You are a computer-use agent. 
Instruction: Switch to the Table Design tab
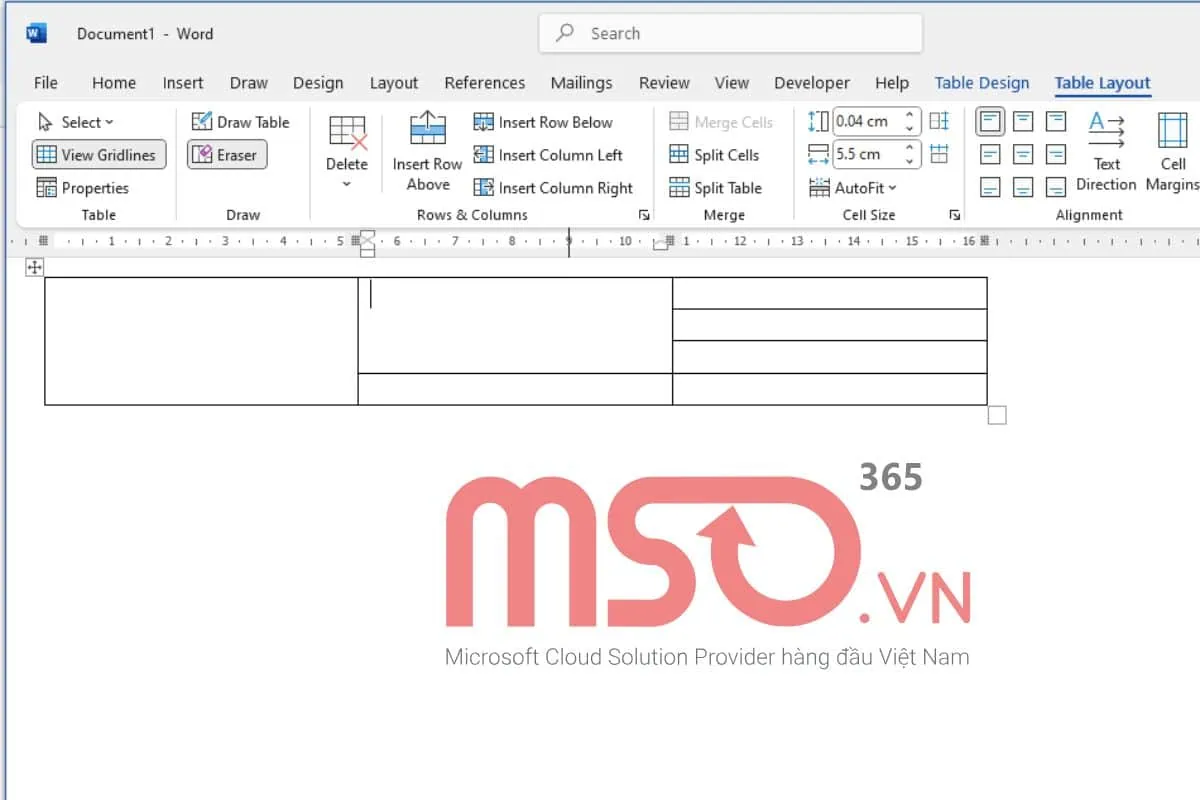pyautogui.click(x=981, y=83)
